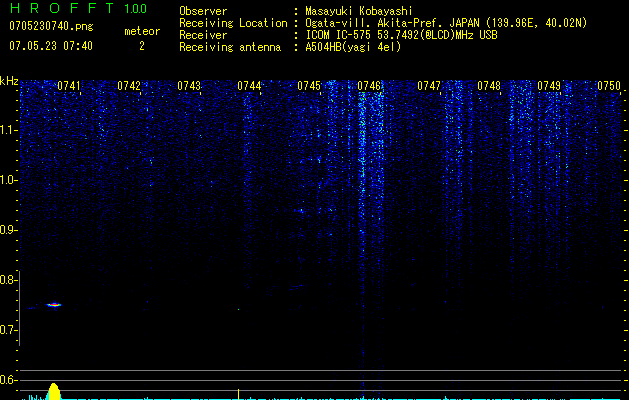This screenshot has width=629, height=400.
Task: Click the small green dot echo near 0744
Action: (238, 309)
